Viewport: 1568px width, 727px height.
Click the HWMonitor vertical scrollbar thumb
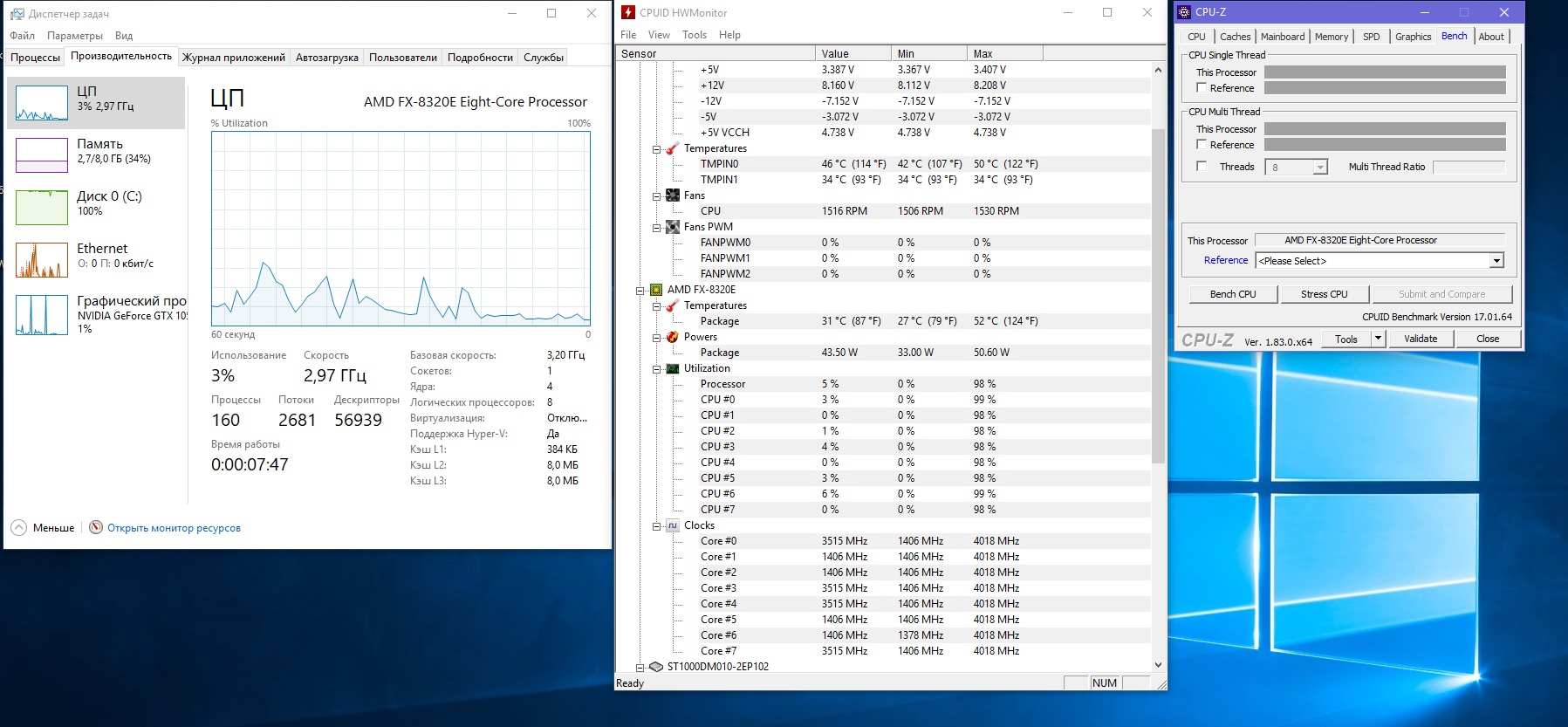click(1158, 296)
